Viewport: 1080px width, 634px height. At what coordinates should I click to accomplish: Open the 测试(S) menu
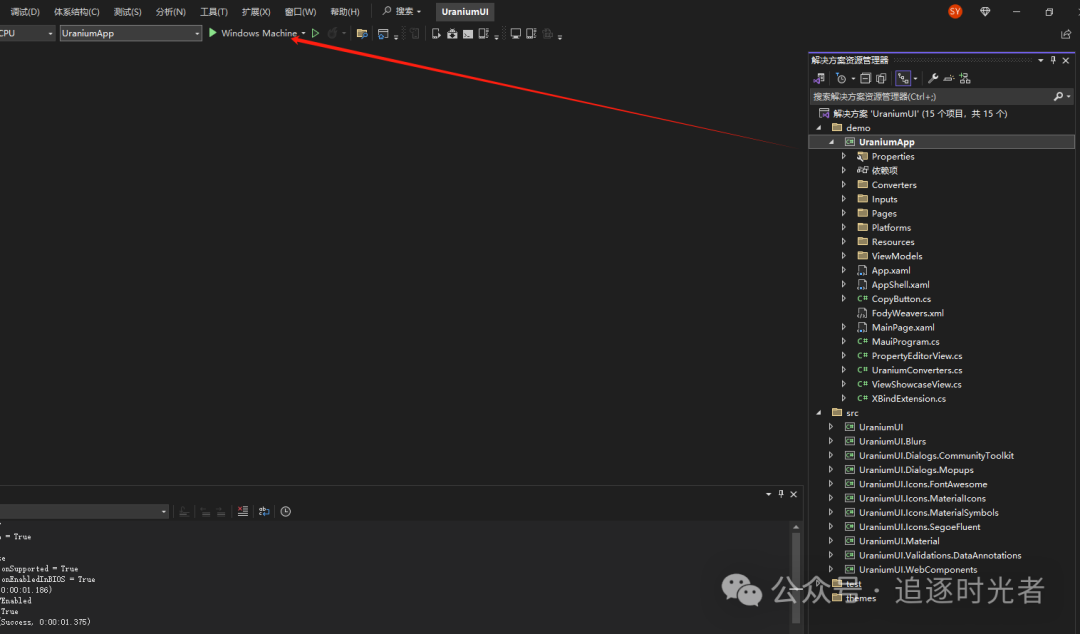coord(127,12)
